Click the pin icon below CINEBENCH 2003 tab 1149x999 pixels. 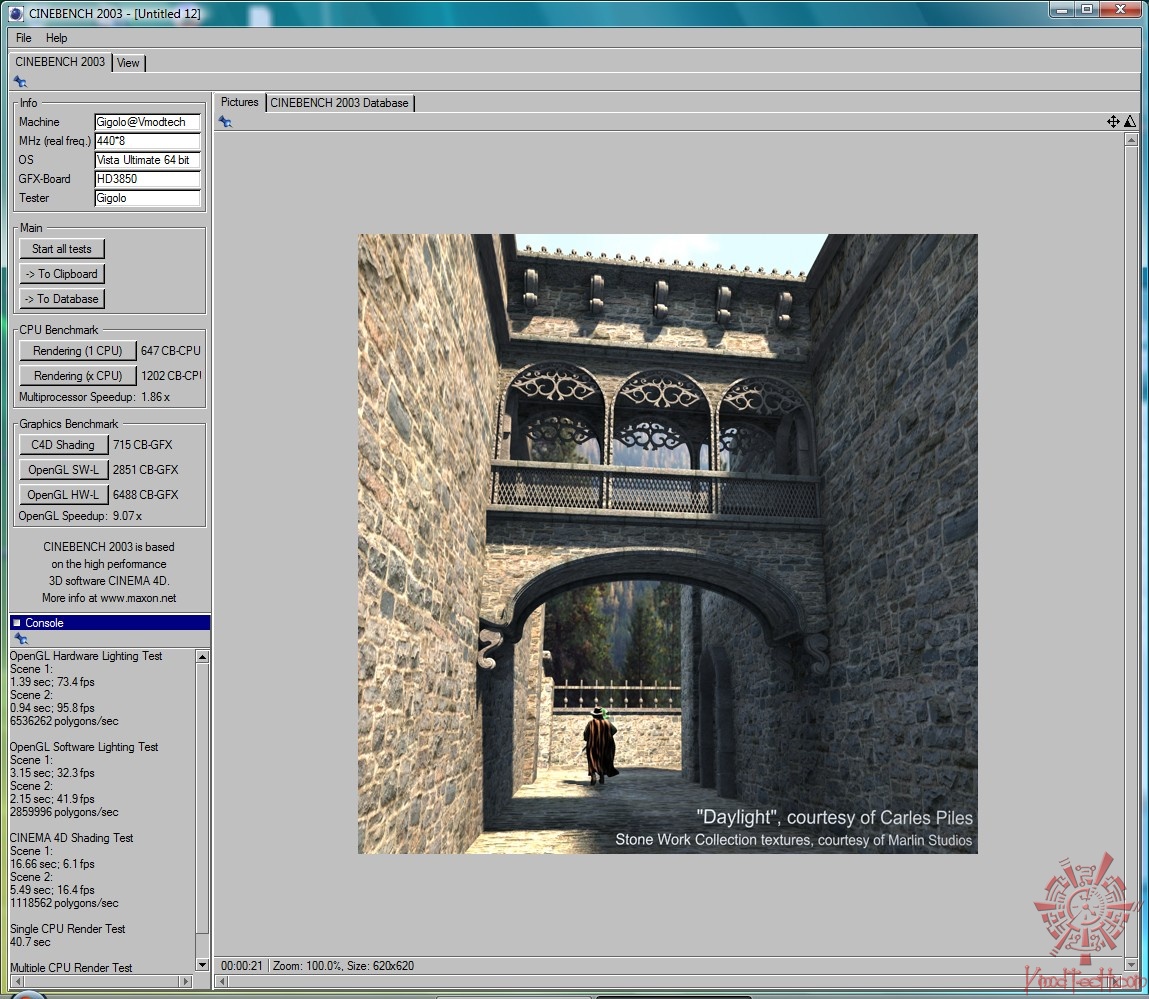pos(20,81)
